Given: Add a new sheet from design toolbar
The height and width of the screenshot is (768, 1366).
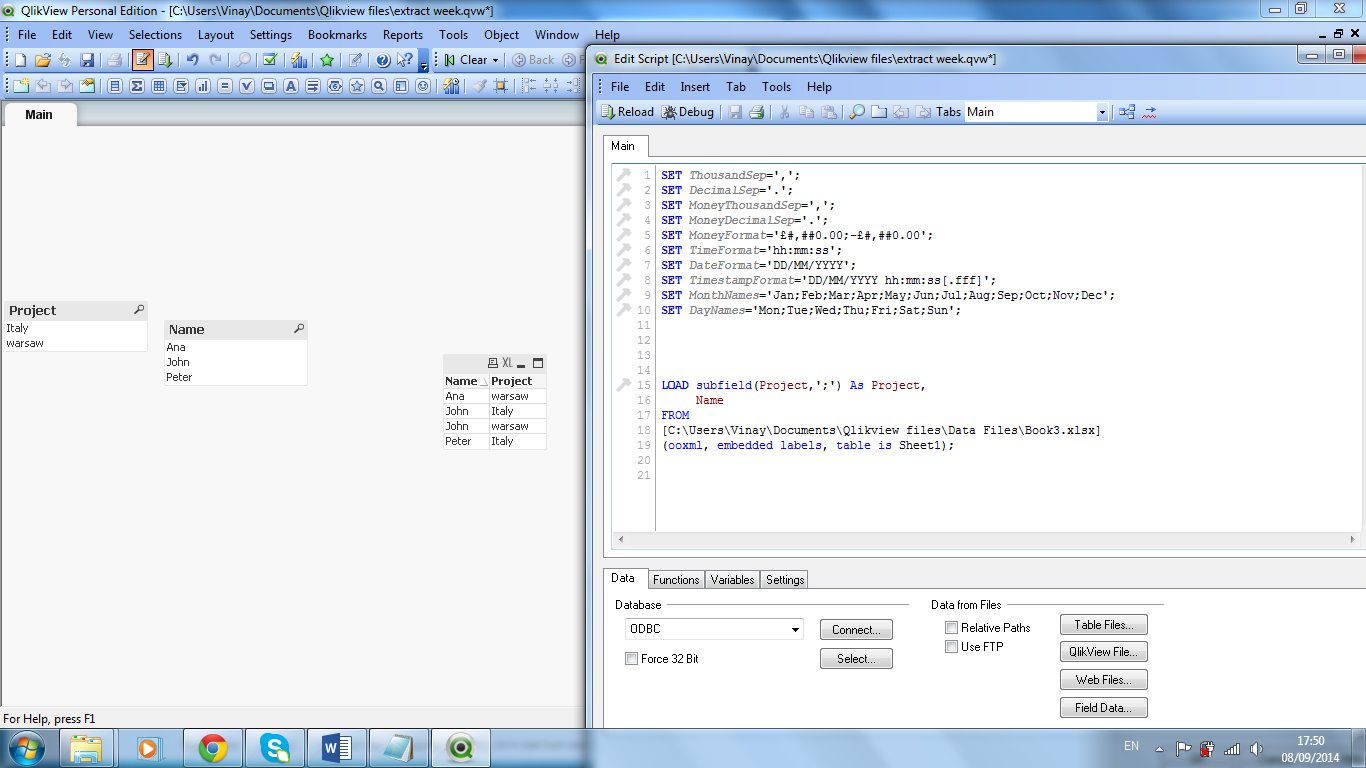Looking at the screenshot, I should [21, 86].
